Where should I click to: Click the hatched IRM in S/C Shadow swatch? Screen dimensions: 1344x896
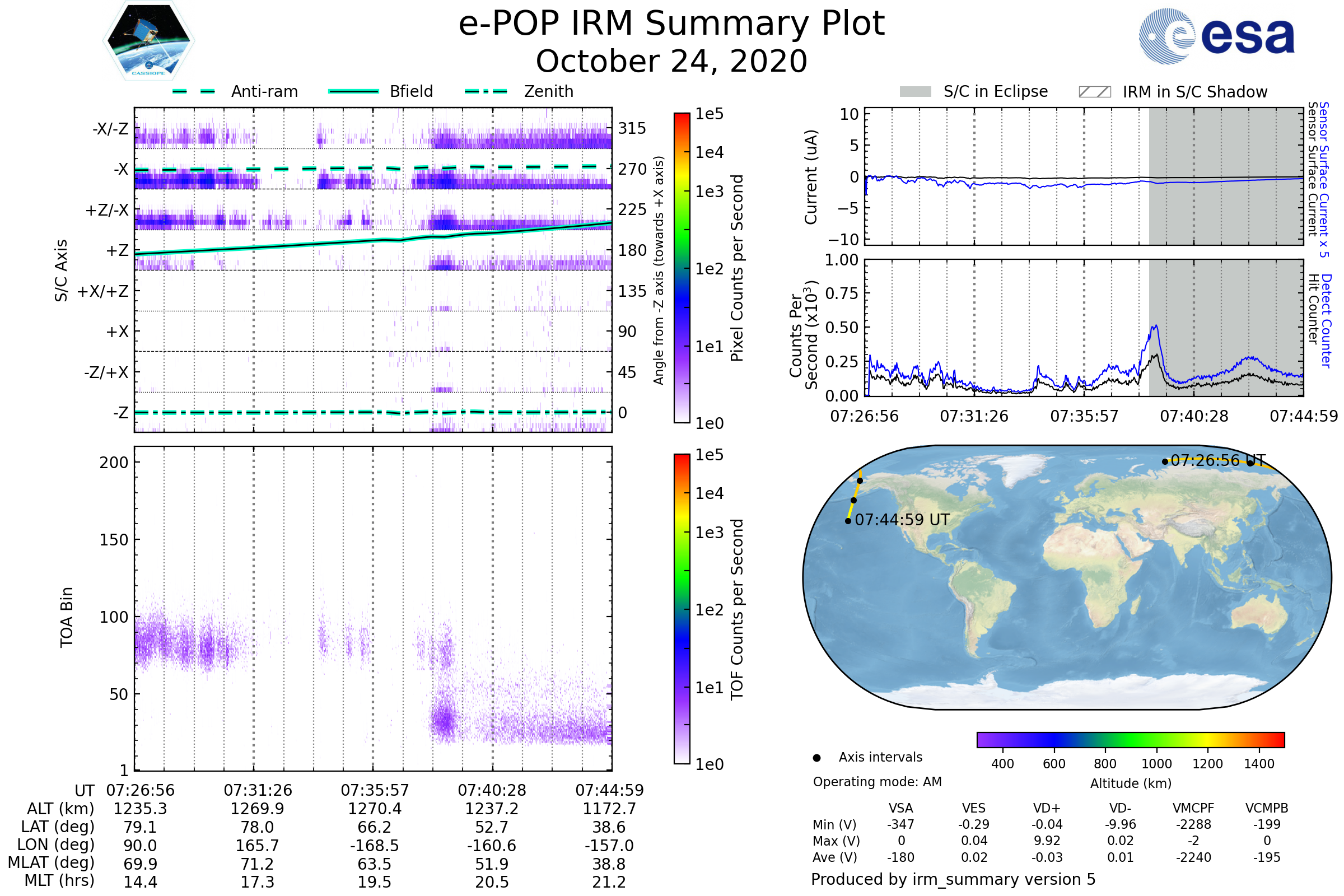(1094, 92)
